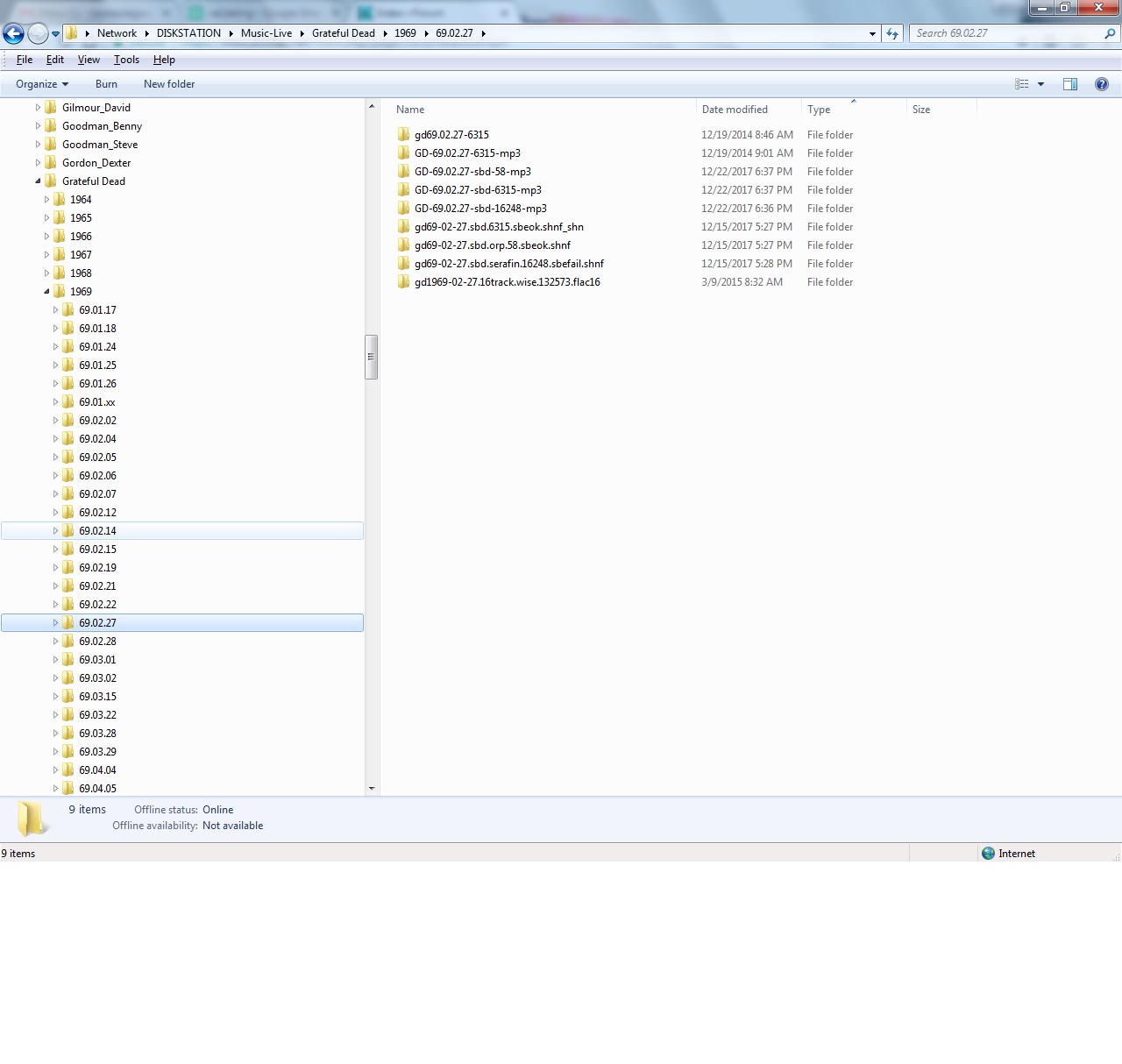Click the DISKSTATION breadcrumb segment

[x=188, y=33]
